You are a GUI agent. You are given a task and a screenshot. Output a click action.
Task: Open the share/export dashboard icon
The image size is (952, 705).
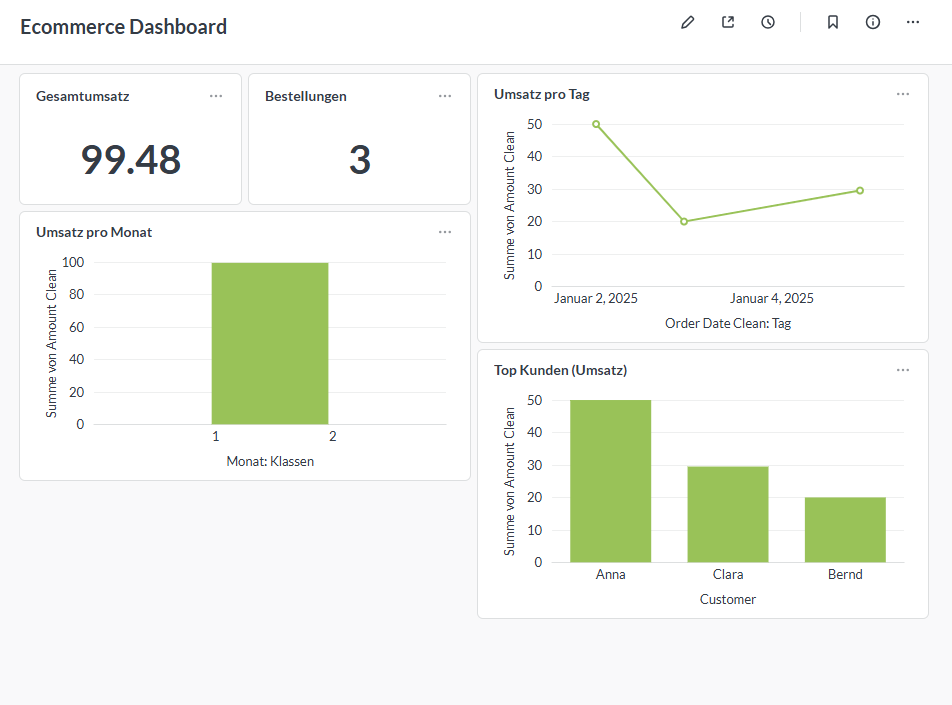point(728,22)
